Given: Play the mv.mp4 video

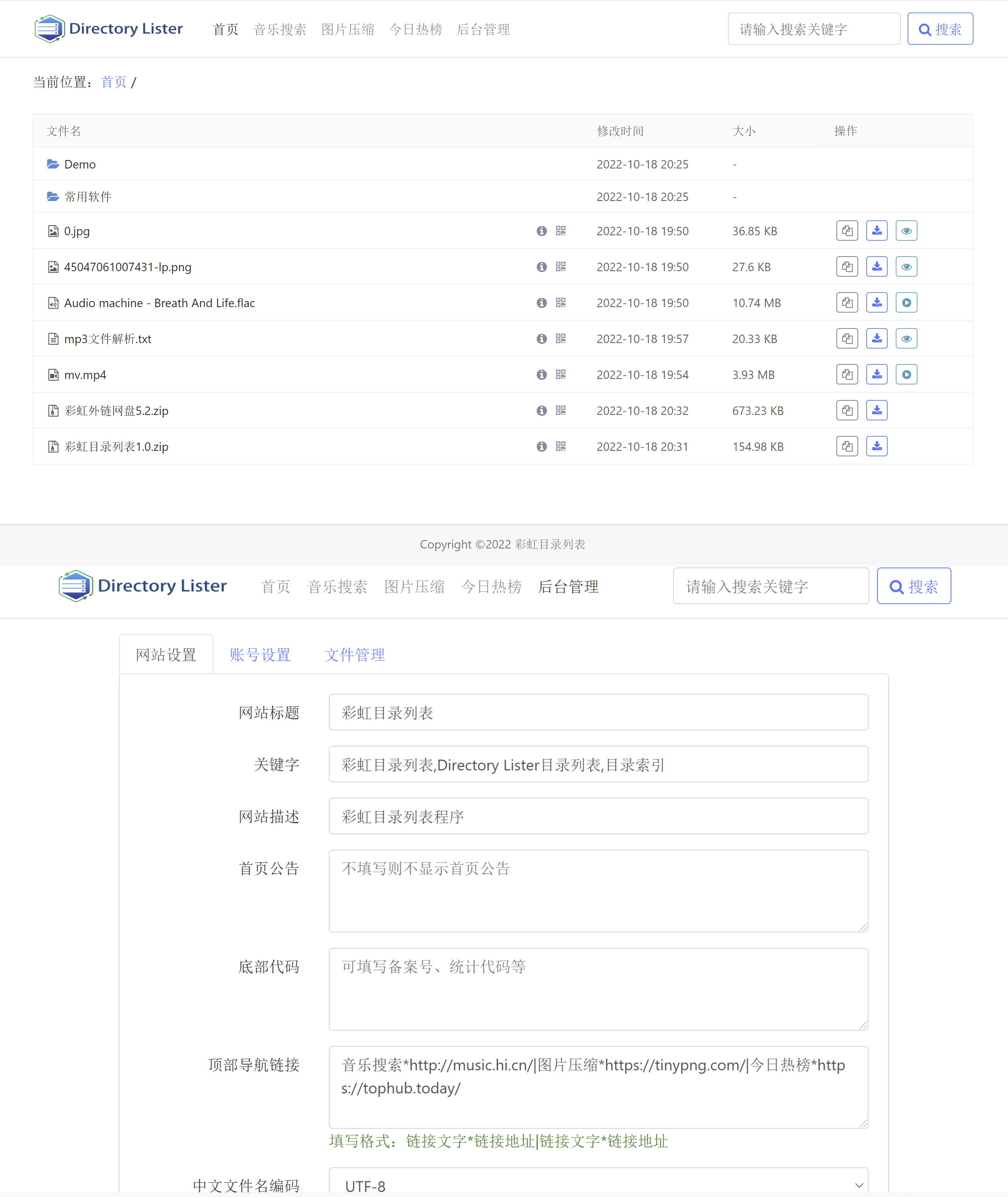Looking at the screenshot, I should tap(906, 375).
